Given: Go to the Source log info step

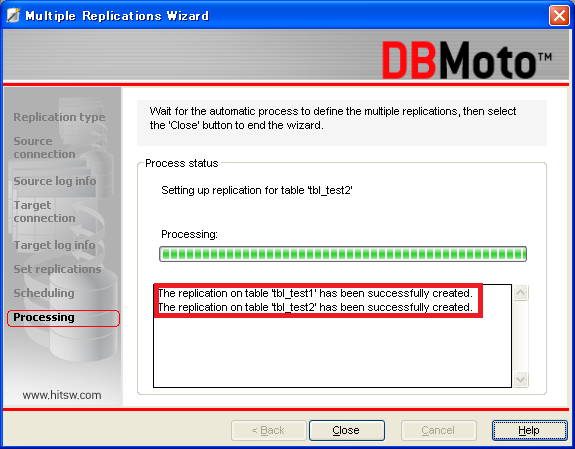Looking at the screenshot, I should 55,181.
